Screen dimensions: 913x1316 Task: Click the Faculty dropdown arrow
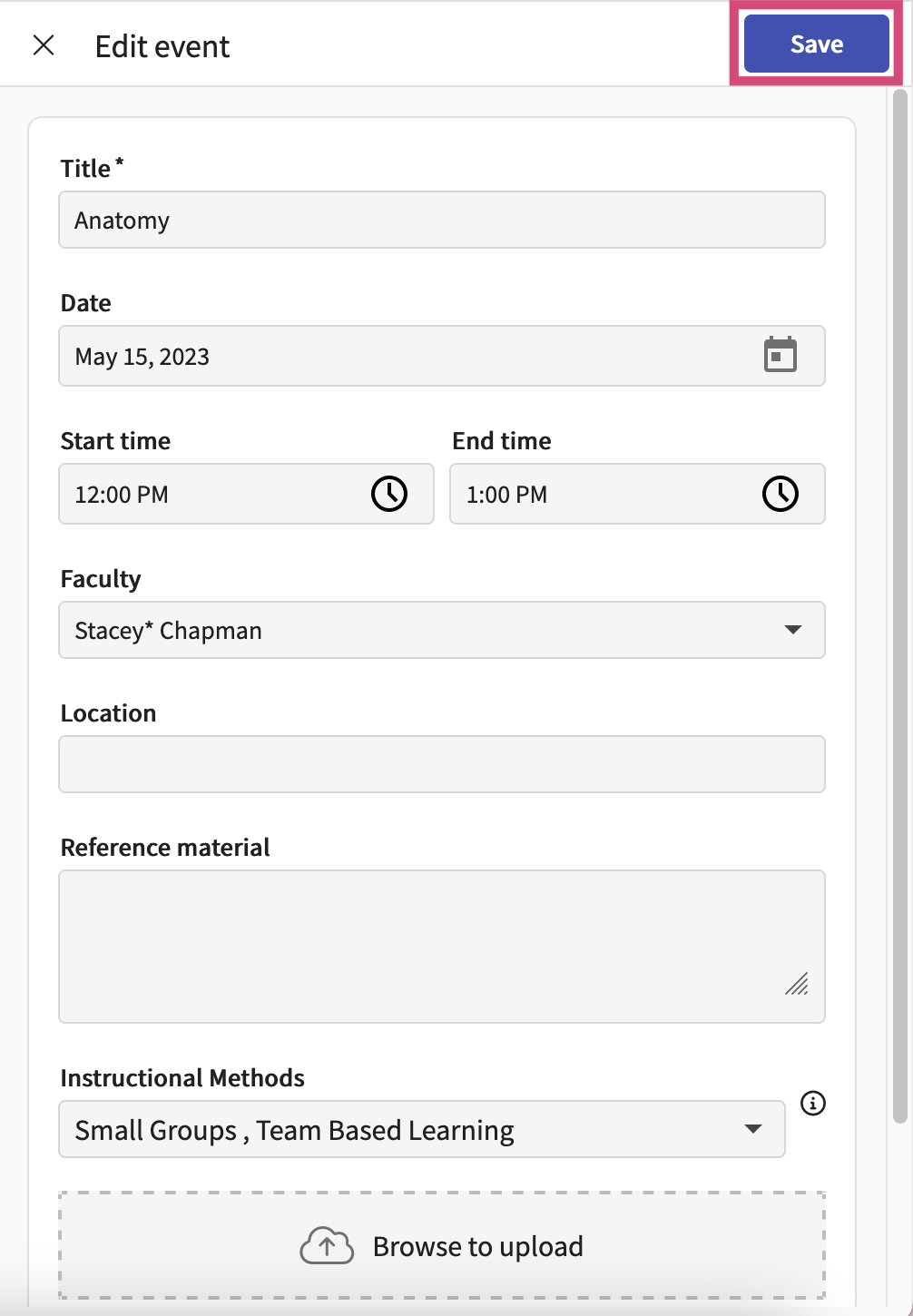[x=795, y=630]
